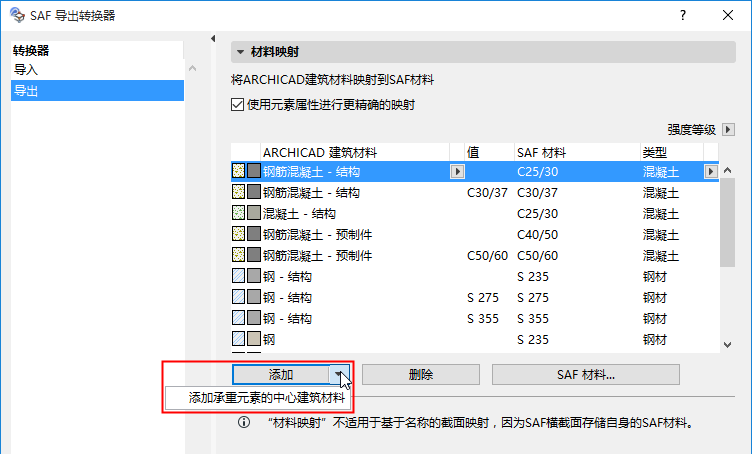The height and width of the screenshot is (454, 752).
Task: Select 钢筋混凝土 - 预制件 row mapped to C40/50
Action: coord(475,234)
